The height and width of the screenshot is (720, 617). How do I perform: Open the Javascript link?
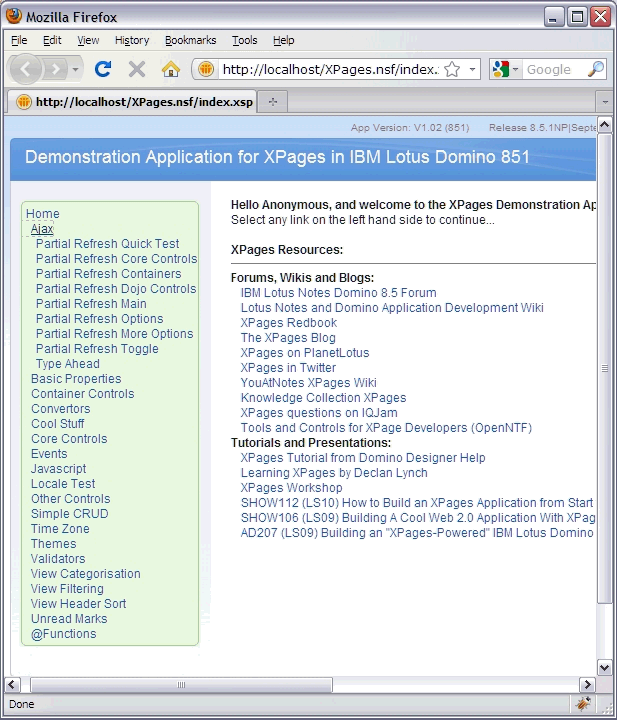pyautogui.click(x=58, y=469)
